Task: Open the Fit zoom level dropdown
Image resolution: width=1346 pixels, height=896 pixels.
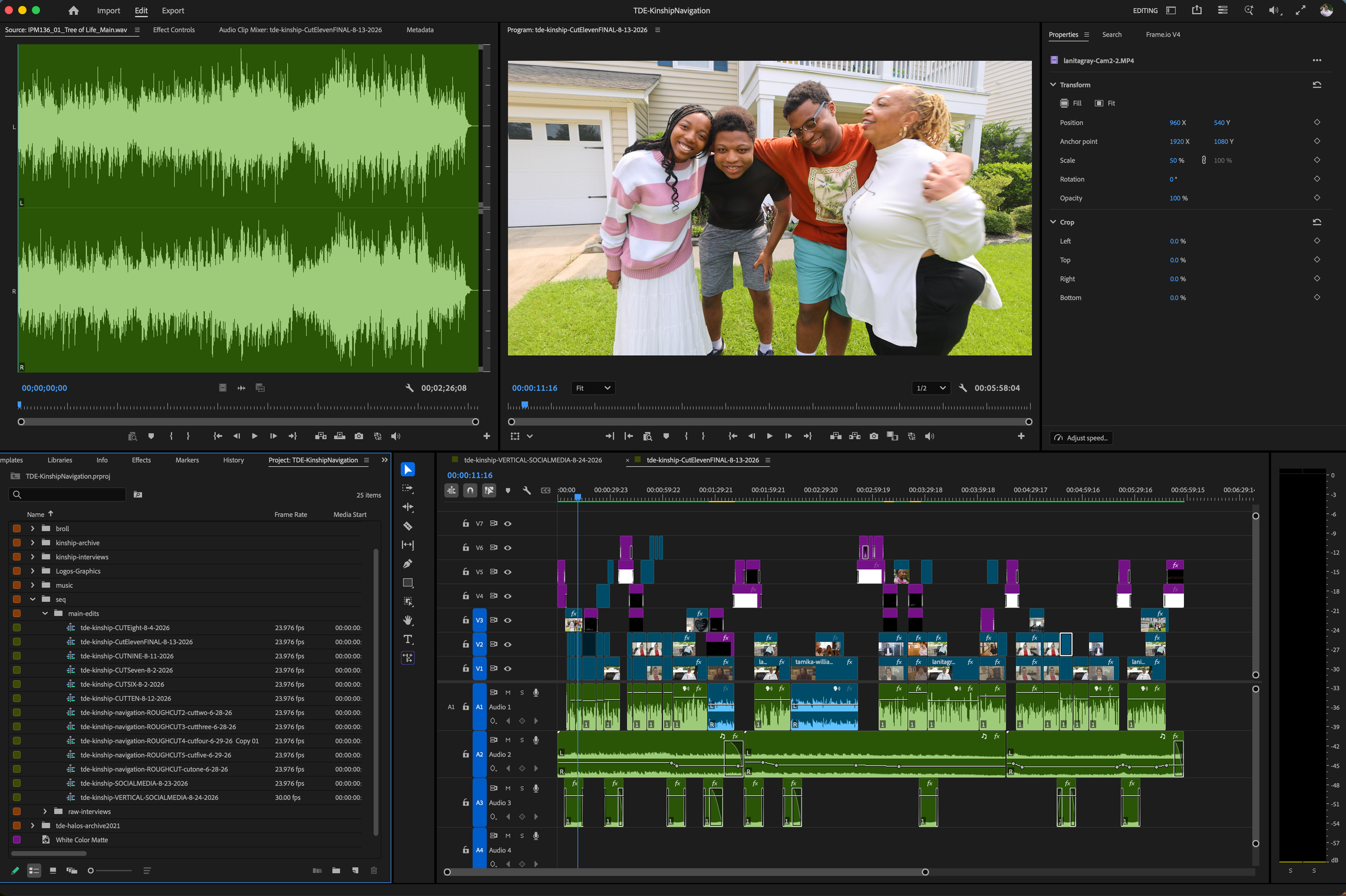Action: (x=593, y=388)
